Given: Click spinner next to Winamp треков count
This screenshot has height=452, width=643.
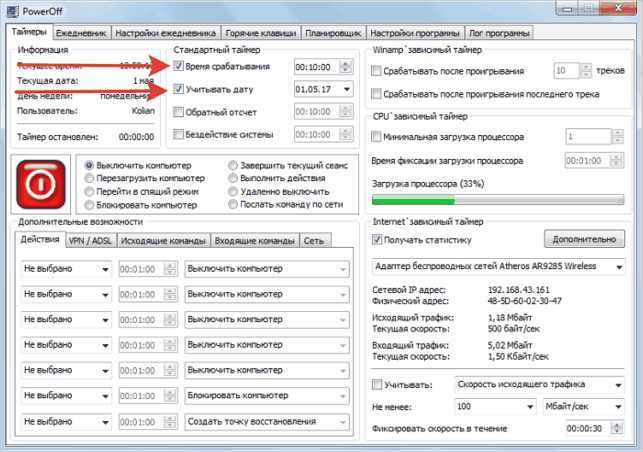Looking at the screenshot, I should coord(586,71).
